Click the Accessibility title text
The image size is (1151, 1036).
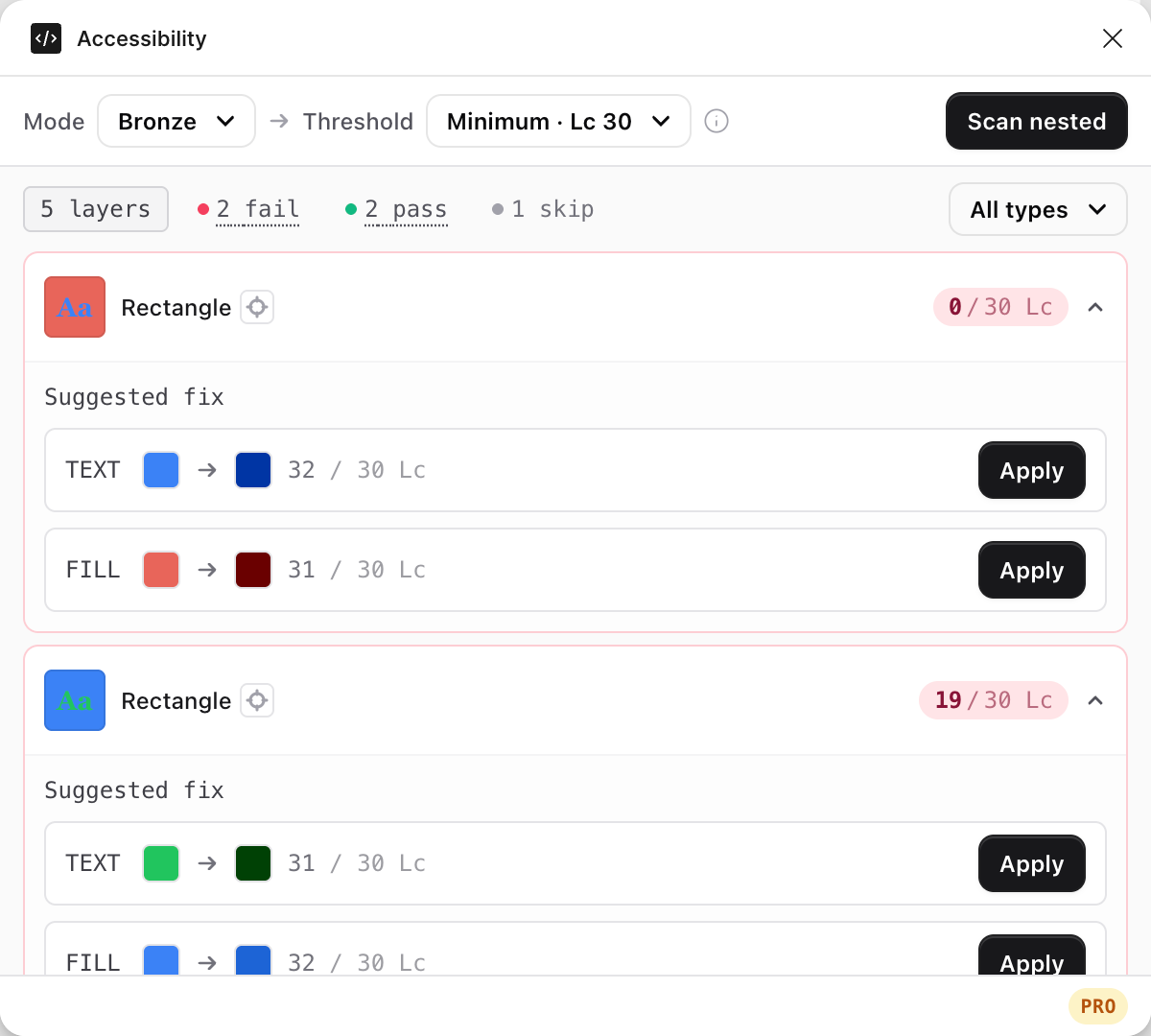[x=142, y=38]
